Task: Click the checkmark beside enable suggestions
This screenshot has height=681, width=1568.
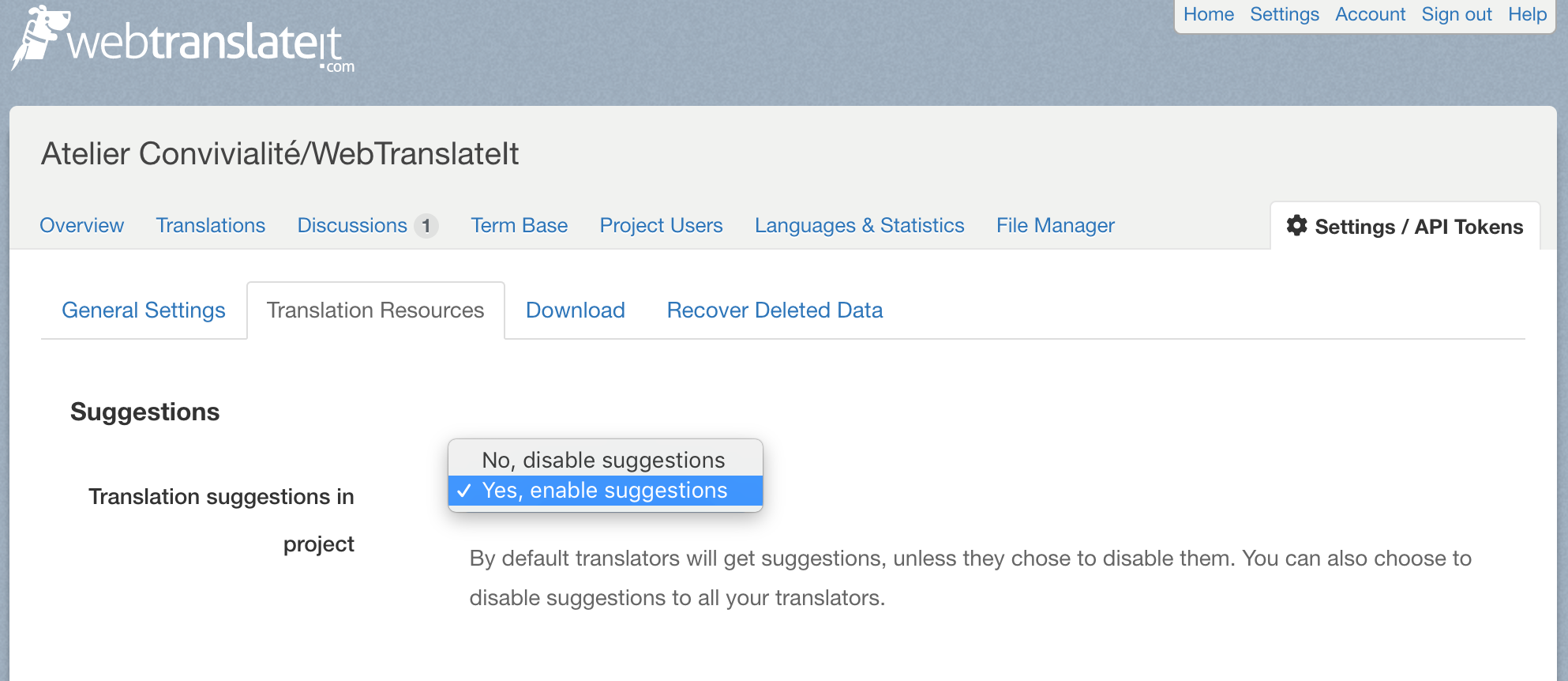Action: pyautogui.click(x=464, y=491)
